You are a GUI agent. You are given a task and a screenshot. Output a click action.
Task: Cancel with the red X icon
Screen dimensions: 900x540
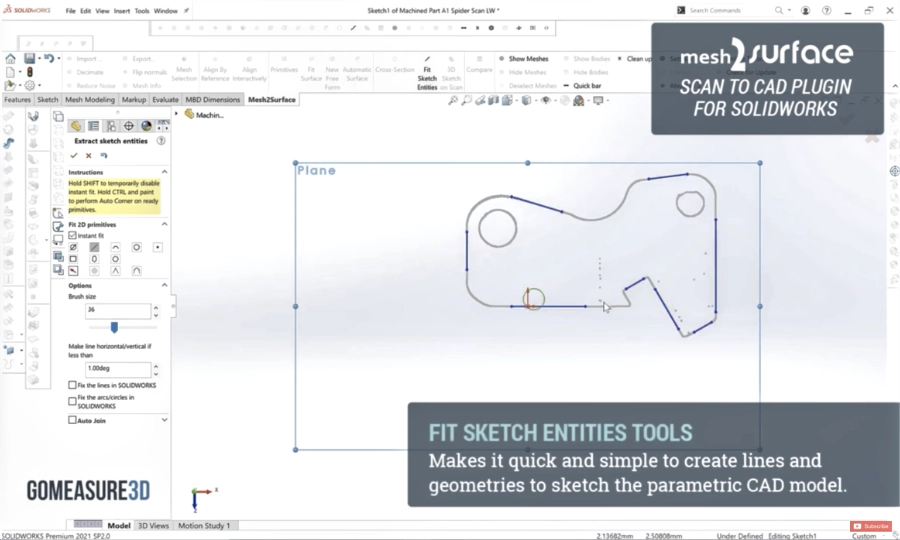point(88,156)
